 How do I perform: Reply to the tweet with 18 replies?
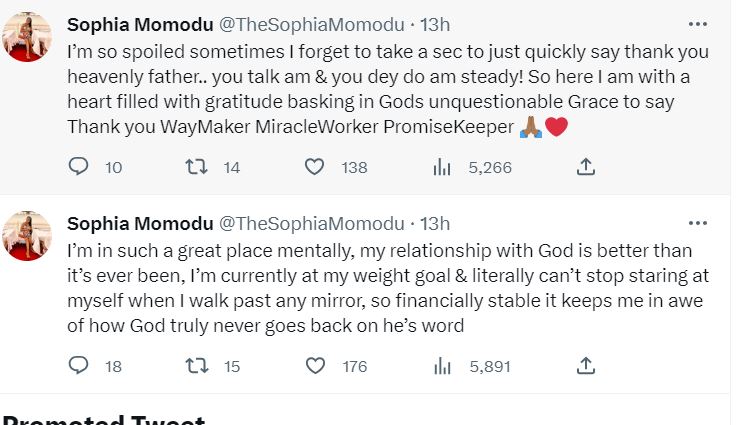point(79,367)
